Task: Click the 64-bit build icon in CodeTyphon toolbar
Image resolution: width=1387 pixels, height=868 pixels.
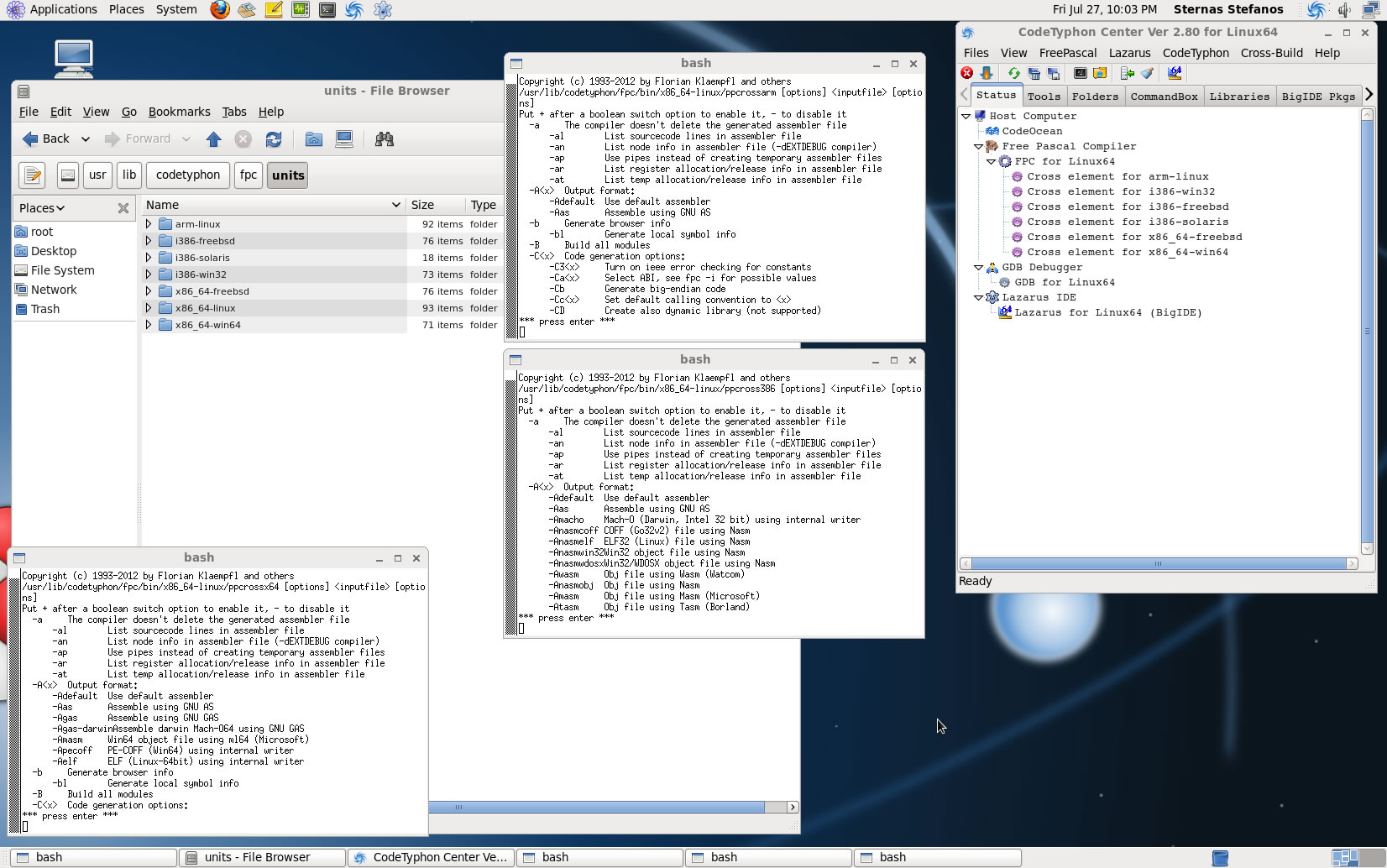Action: [1175, 73]
